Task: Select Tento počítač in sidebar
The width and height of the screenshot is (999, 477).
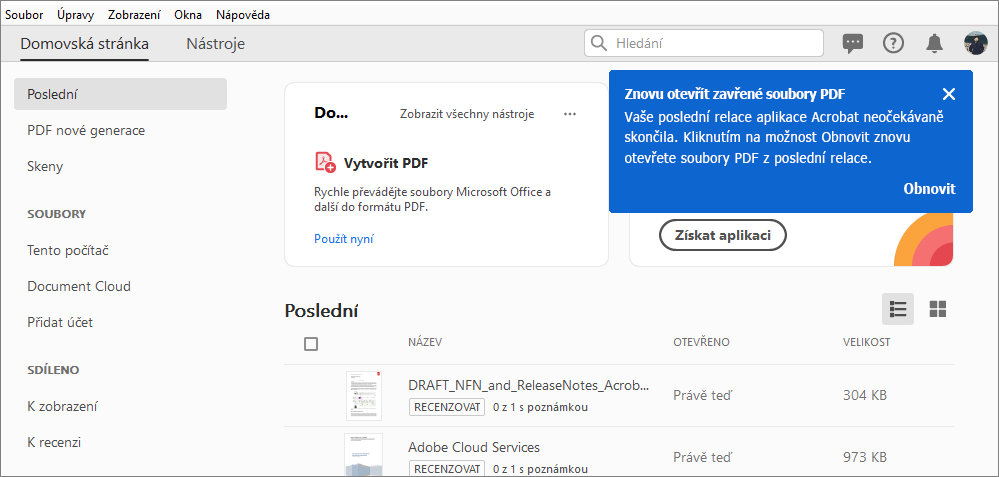Action: tap(68, 250)
